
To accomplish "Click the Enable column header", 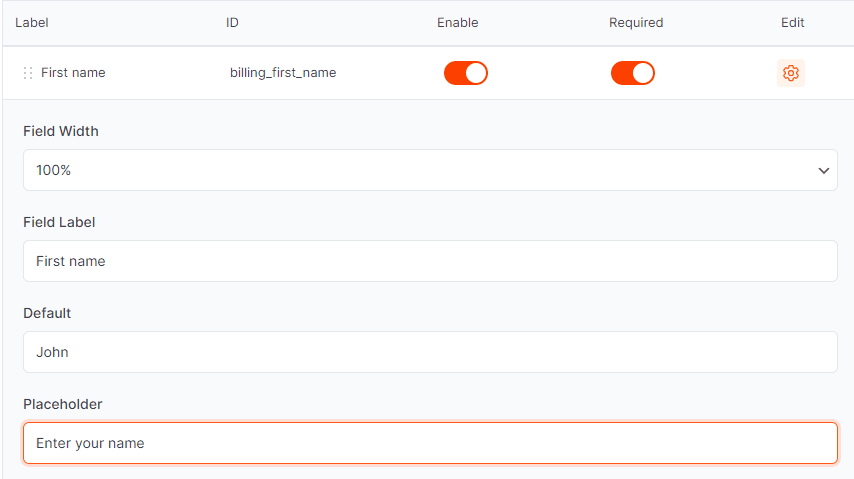I will point(458,22).
